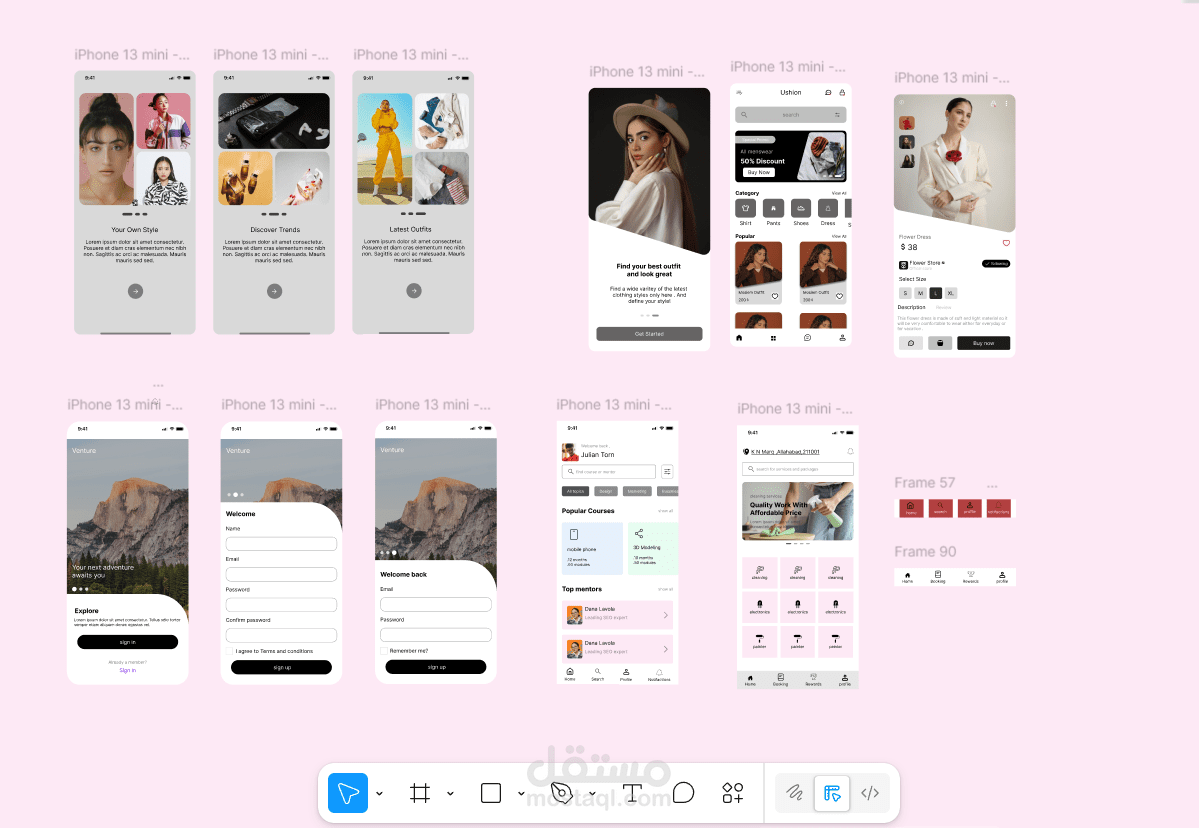The image size is (1199, 828).
Task: Select the Frame tool in bottom toolbar
Action: tap(420, 793)
